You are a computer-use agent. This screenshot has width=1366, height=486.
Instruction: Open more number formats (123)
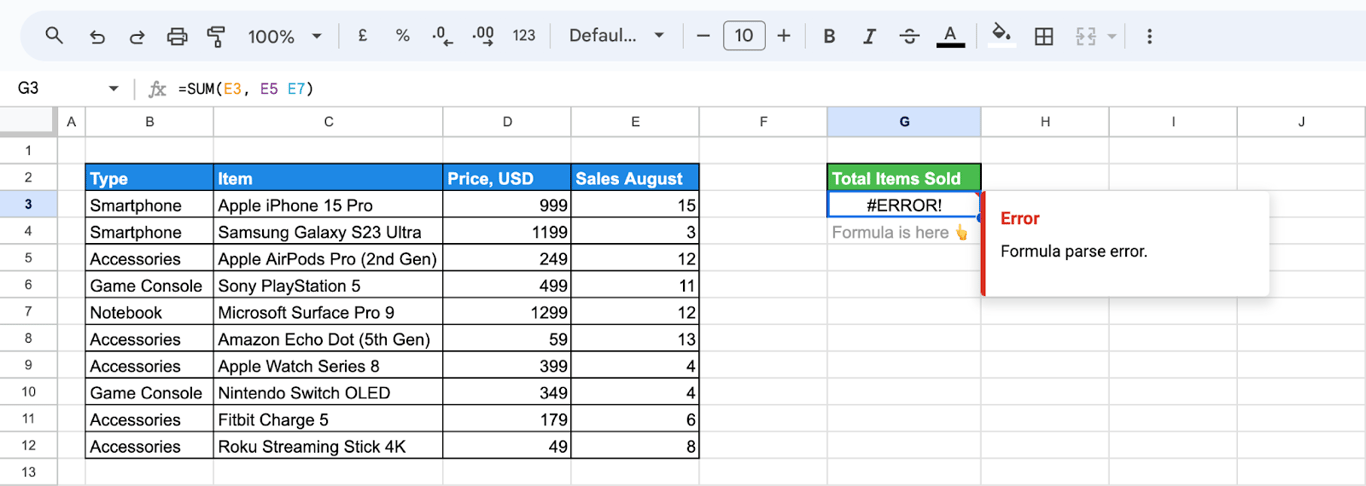(524, 36)
